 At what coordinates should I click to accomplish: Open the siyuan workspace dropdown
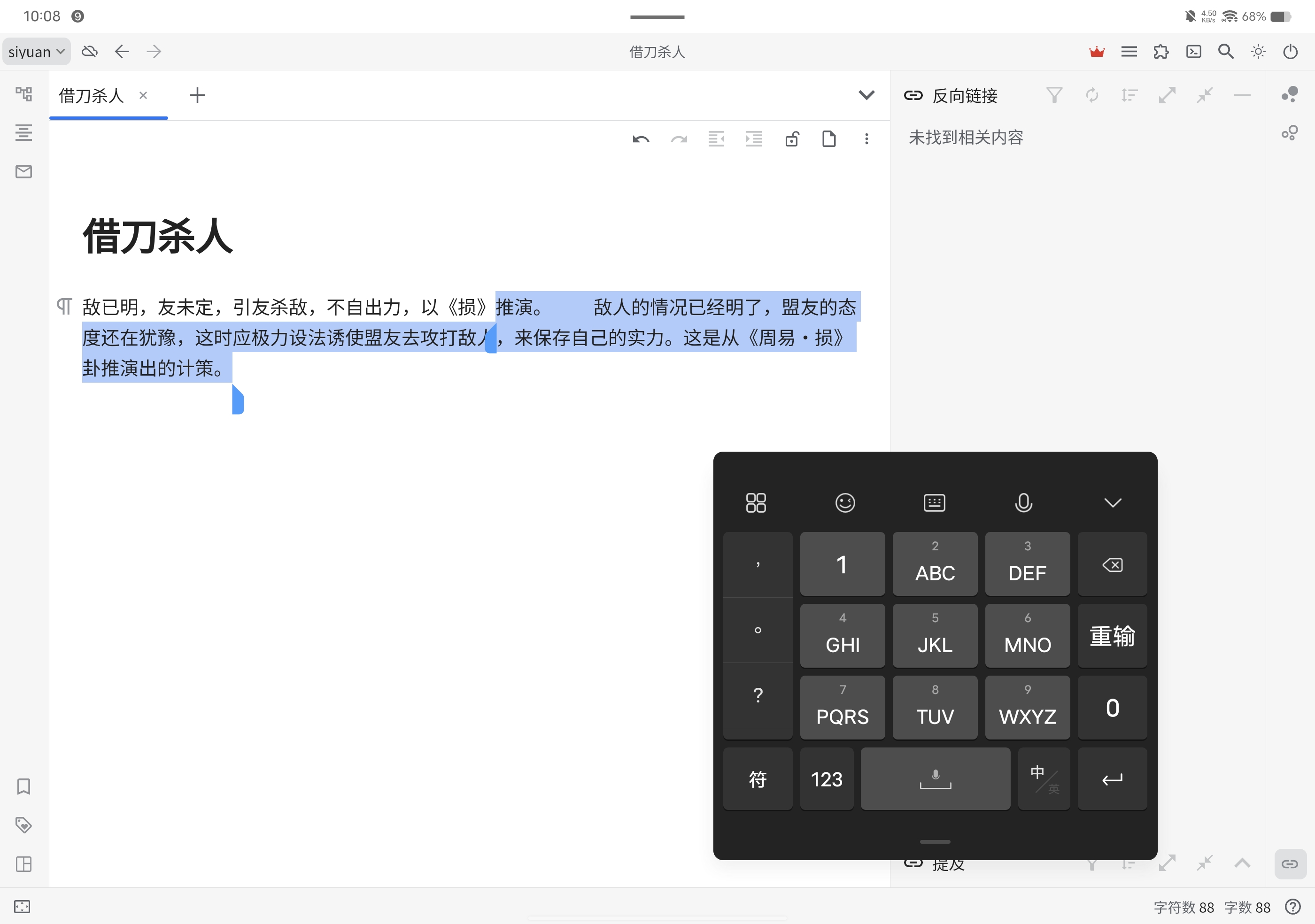[x=36, y=52]
